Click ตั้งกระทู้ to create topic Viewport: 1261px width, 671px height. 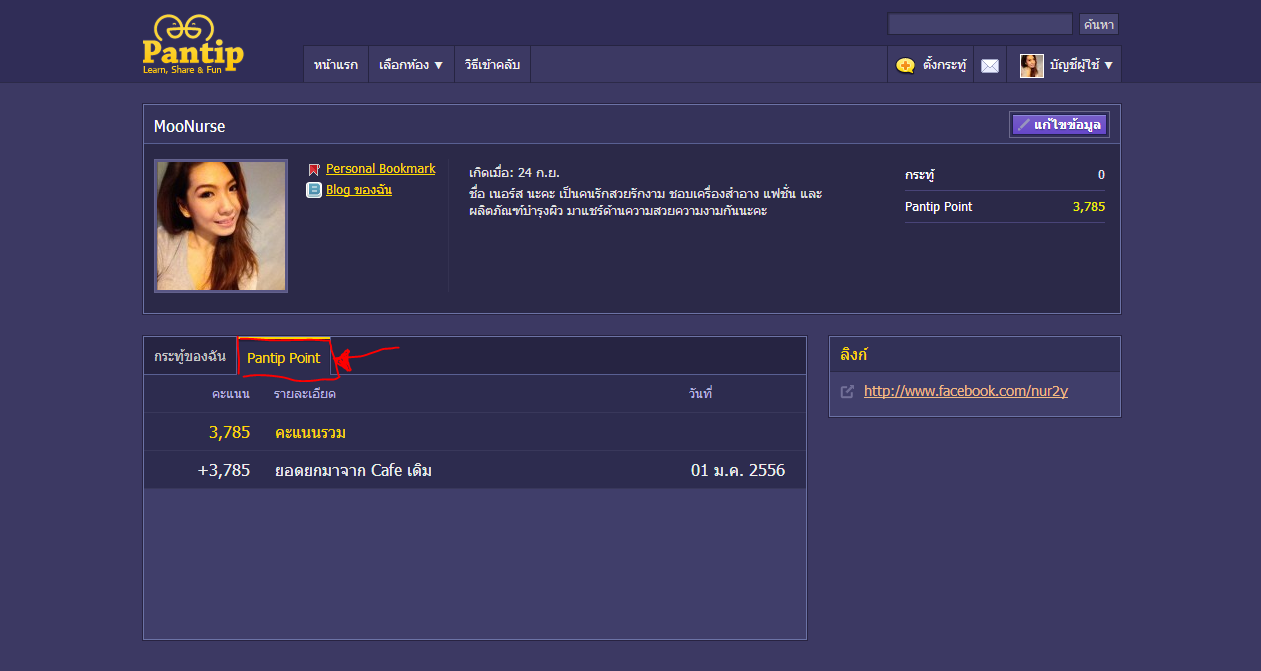click(x=930, y=64)
